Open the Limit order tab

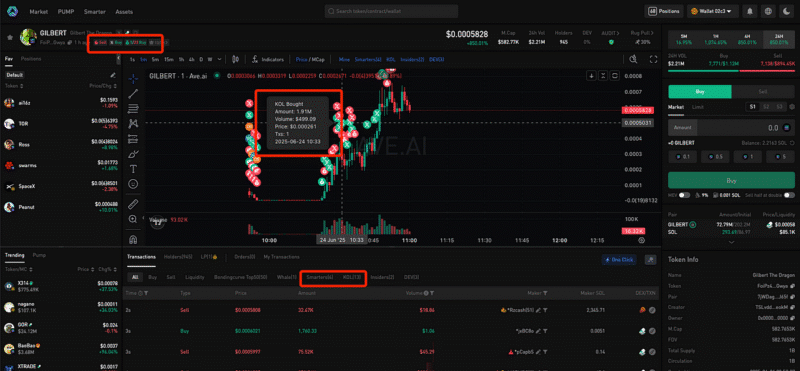[697, 107]
